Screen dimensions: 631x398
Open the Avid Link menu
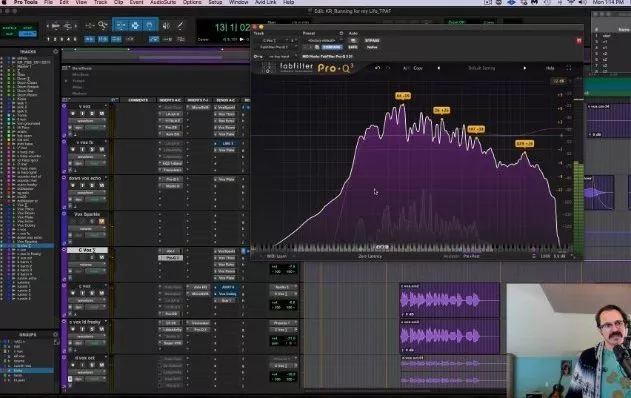click(x=266, y=2)
